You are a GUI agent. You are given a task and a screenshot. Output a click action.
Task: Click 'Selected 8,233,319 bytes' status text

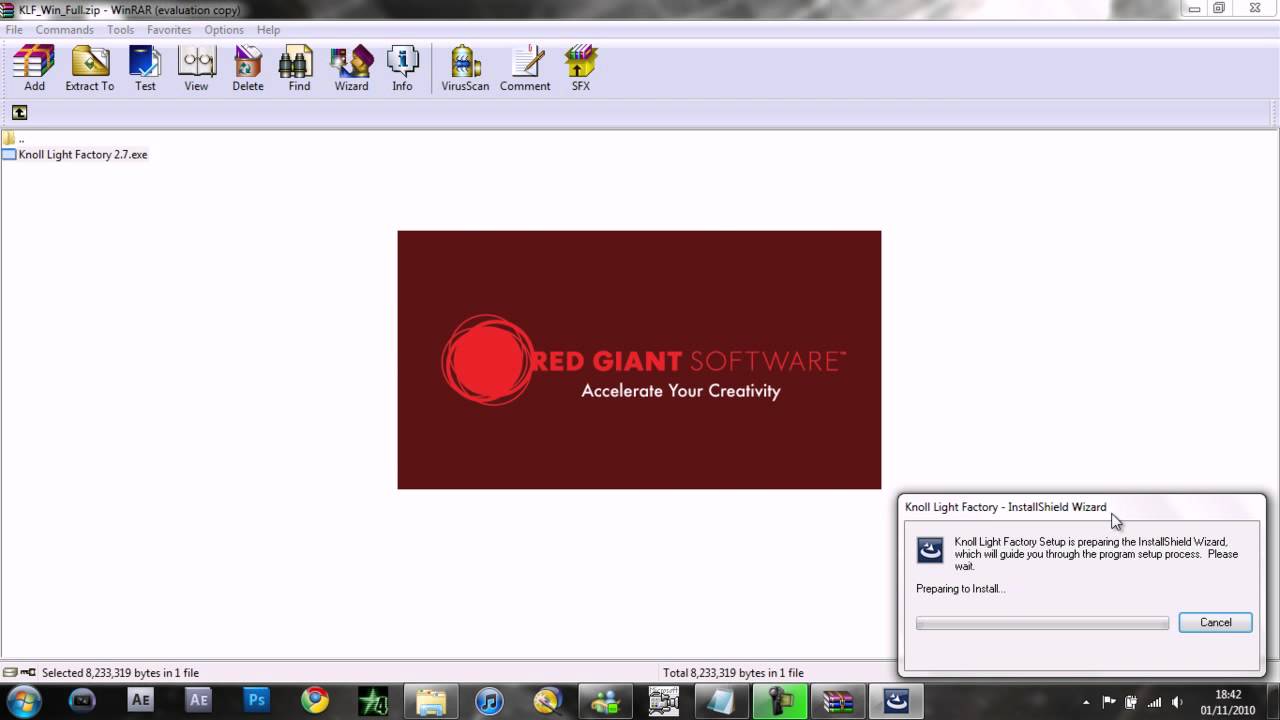pos(120,673)
